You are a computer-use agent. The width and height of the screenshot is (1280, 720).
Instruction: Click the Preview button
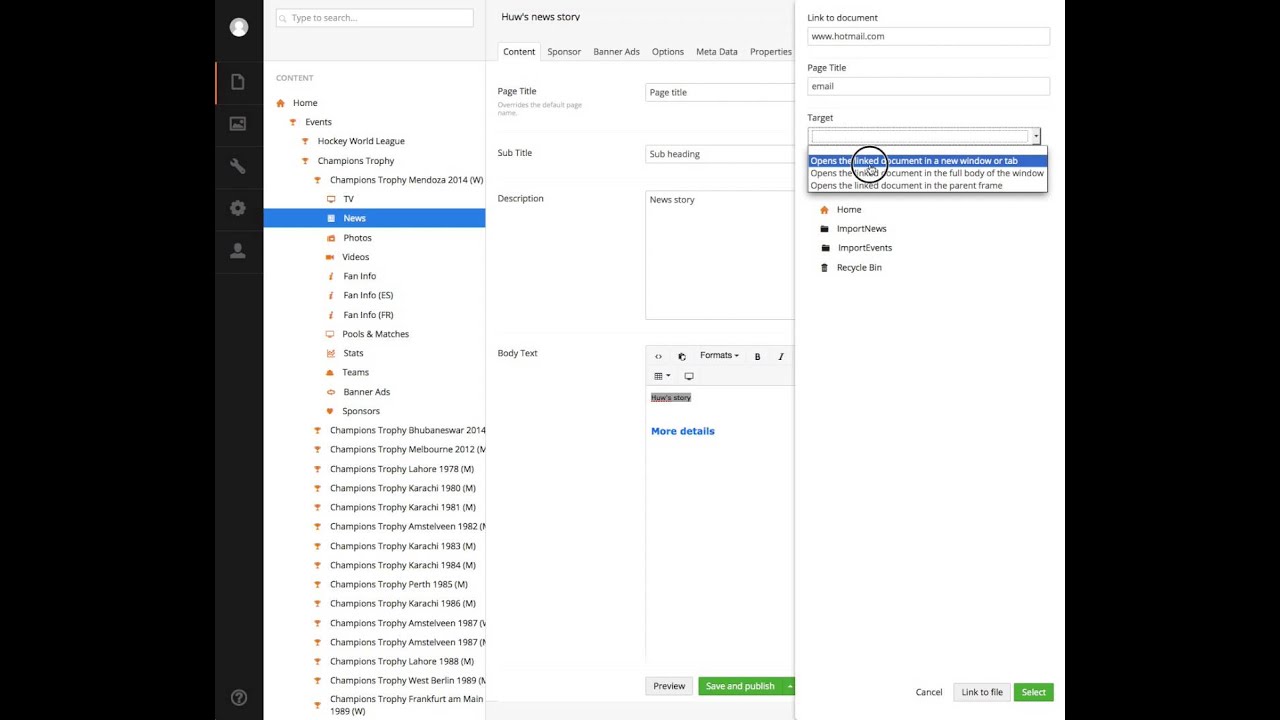tap(669, 686)
